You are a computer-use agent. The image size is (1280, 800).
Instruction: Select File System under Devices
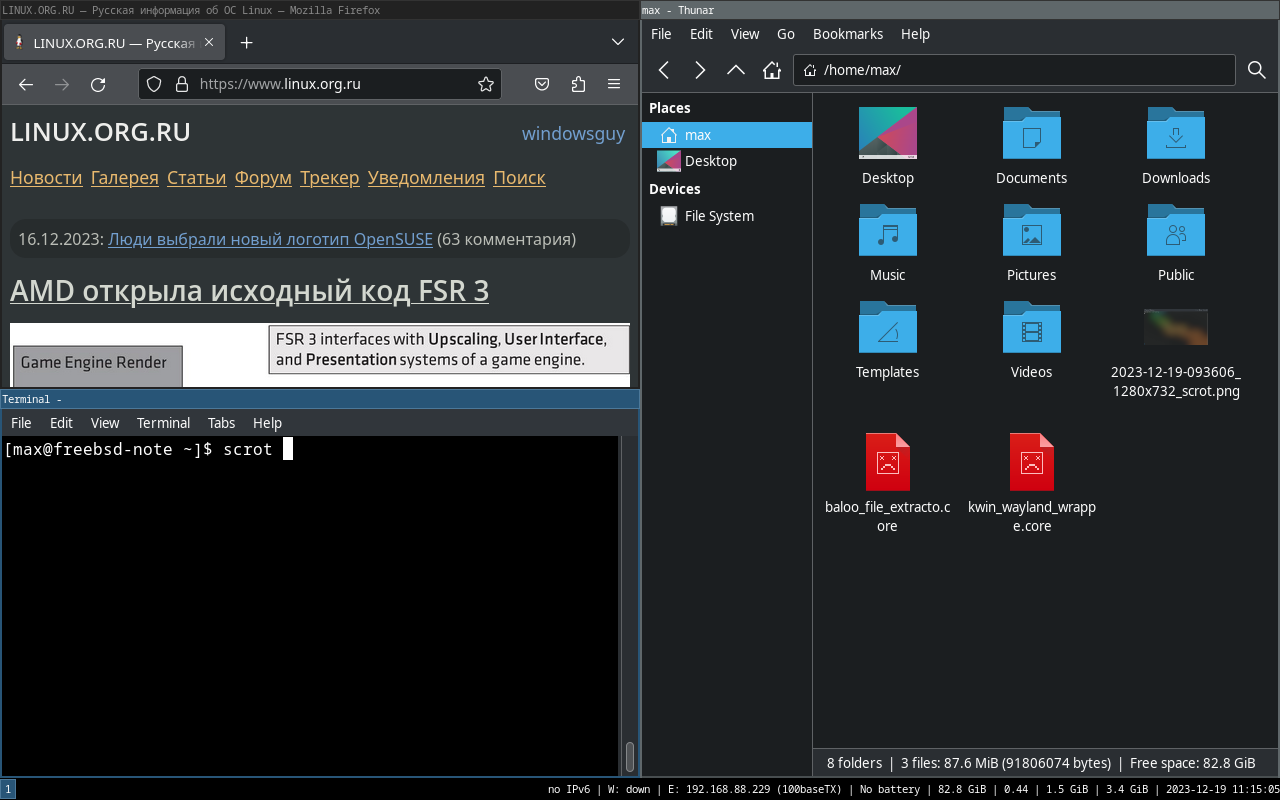pyautogui.click(x=727, y=216)
